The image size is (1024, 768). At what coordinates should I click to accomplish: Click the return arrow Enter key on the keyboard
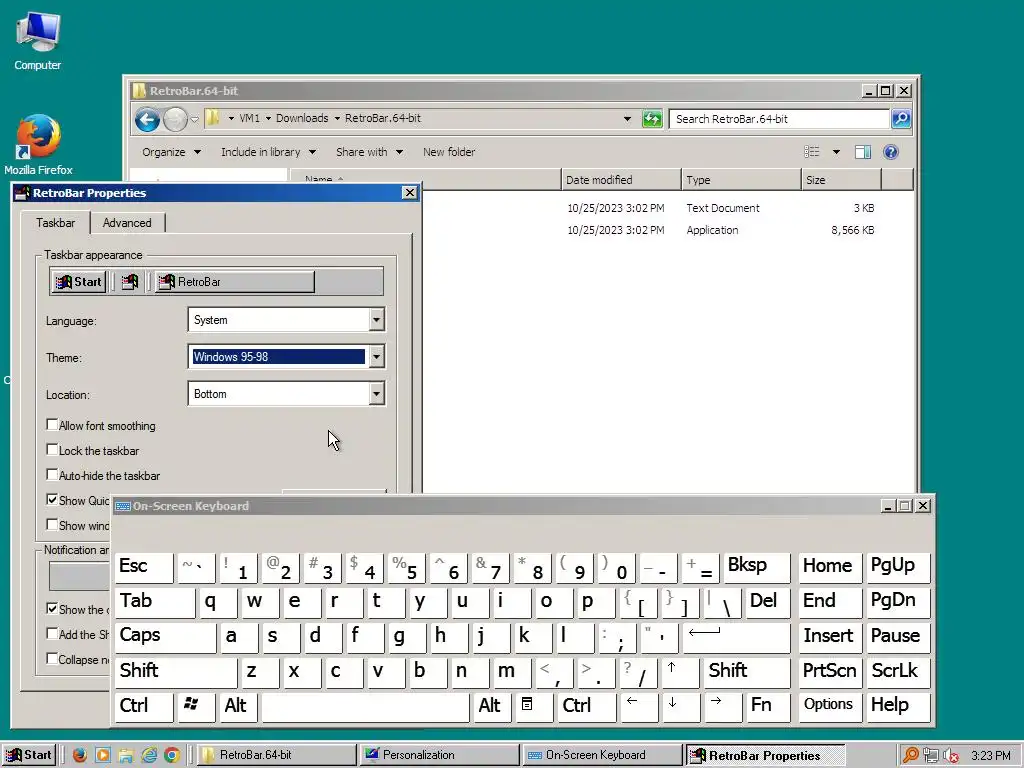pyautogui.click(x=736, y=637)
